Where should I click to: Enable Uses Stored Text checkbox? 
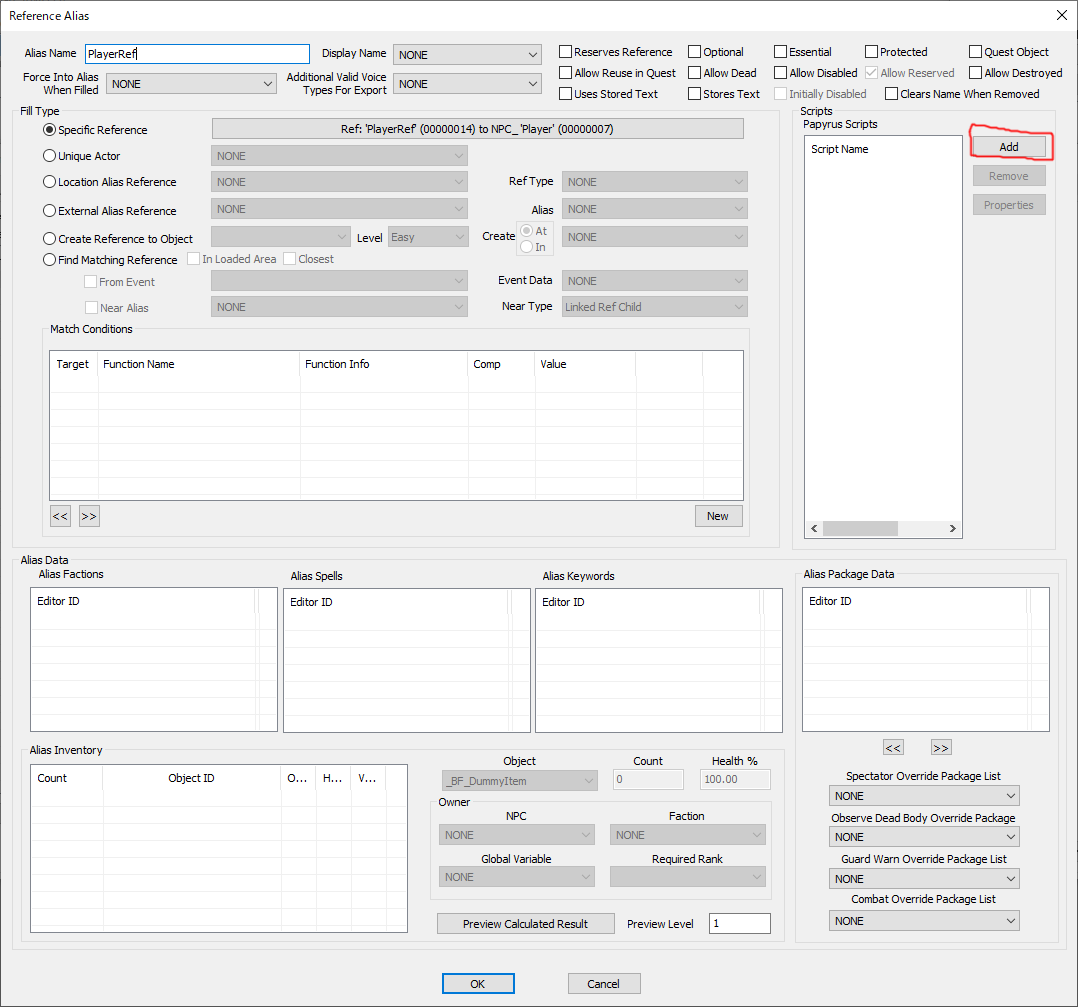click(566, 93)
